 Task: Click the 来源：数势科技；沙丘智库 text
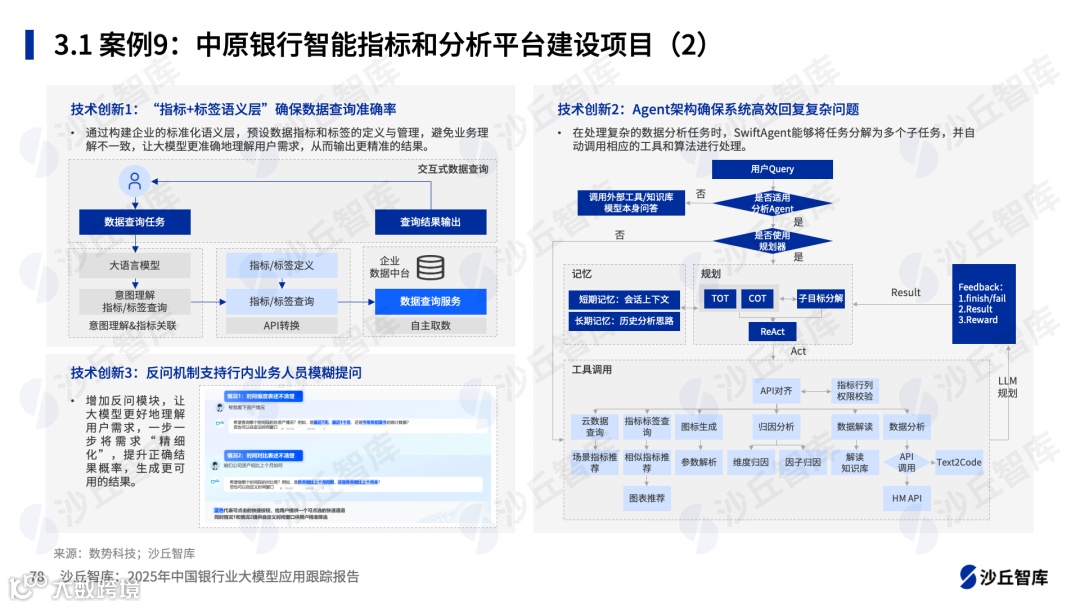[124, 553]
